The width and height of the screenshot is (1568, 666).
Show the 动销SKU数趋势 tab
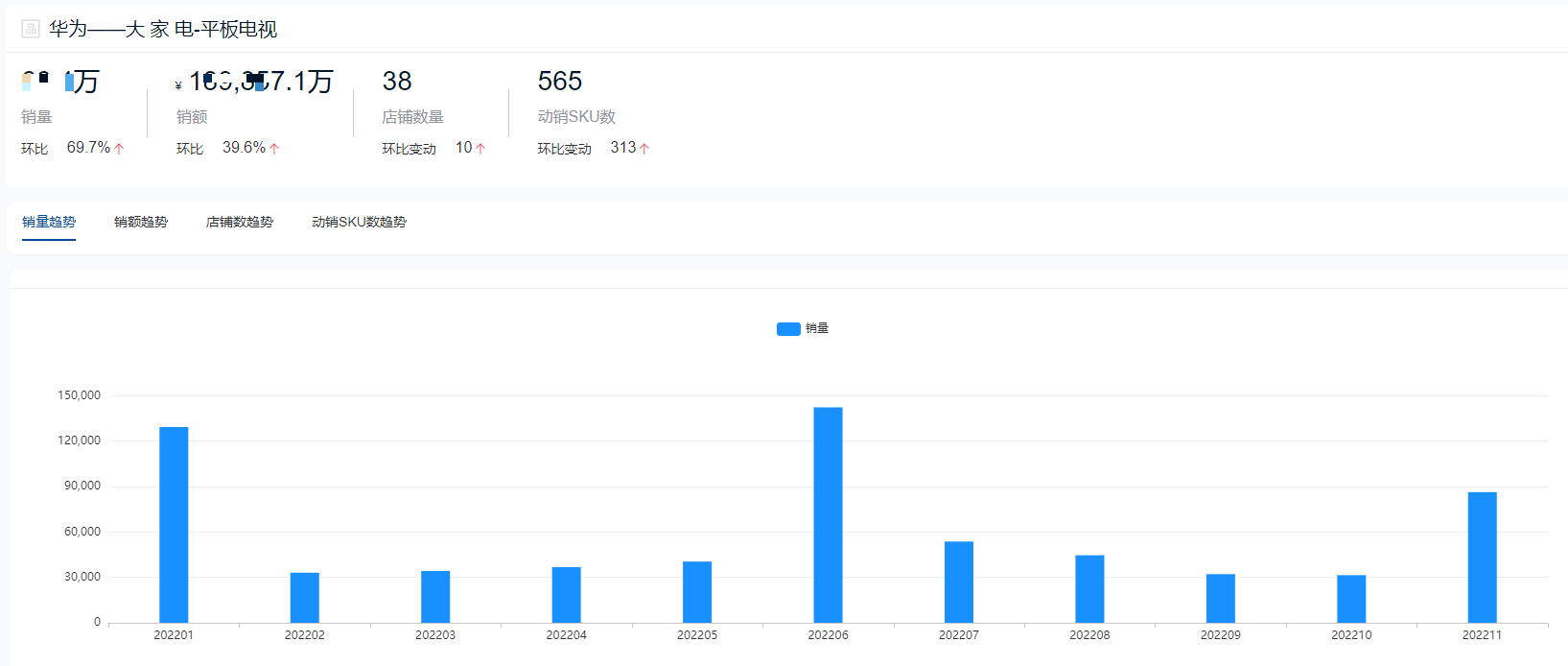point(359,222)
